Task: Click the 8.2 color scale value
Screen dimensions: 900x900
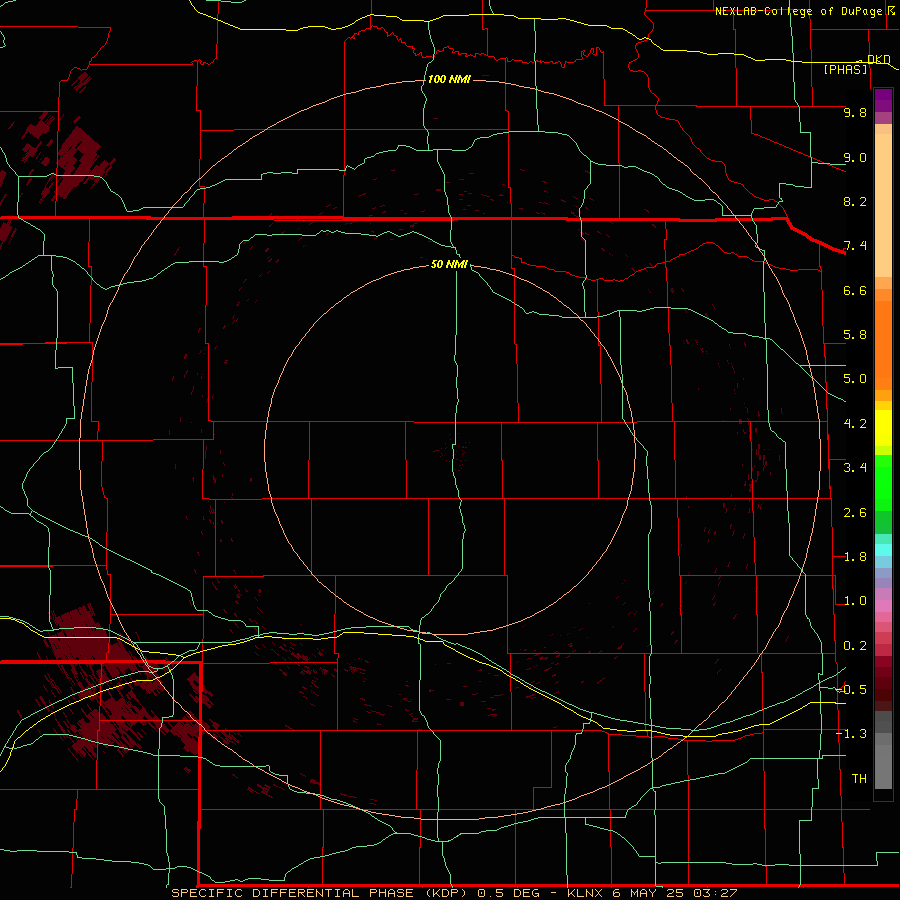Action: pyautogui.click(x=855, y=201)
